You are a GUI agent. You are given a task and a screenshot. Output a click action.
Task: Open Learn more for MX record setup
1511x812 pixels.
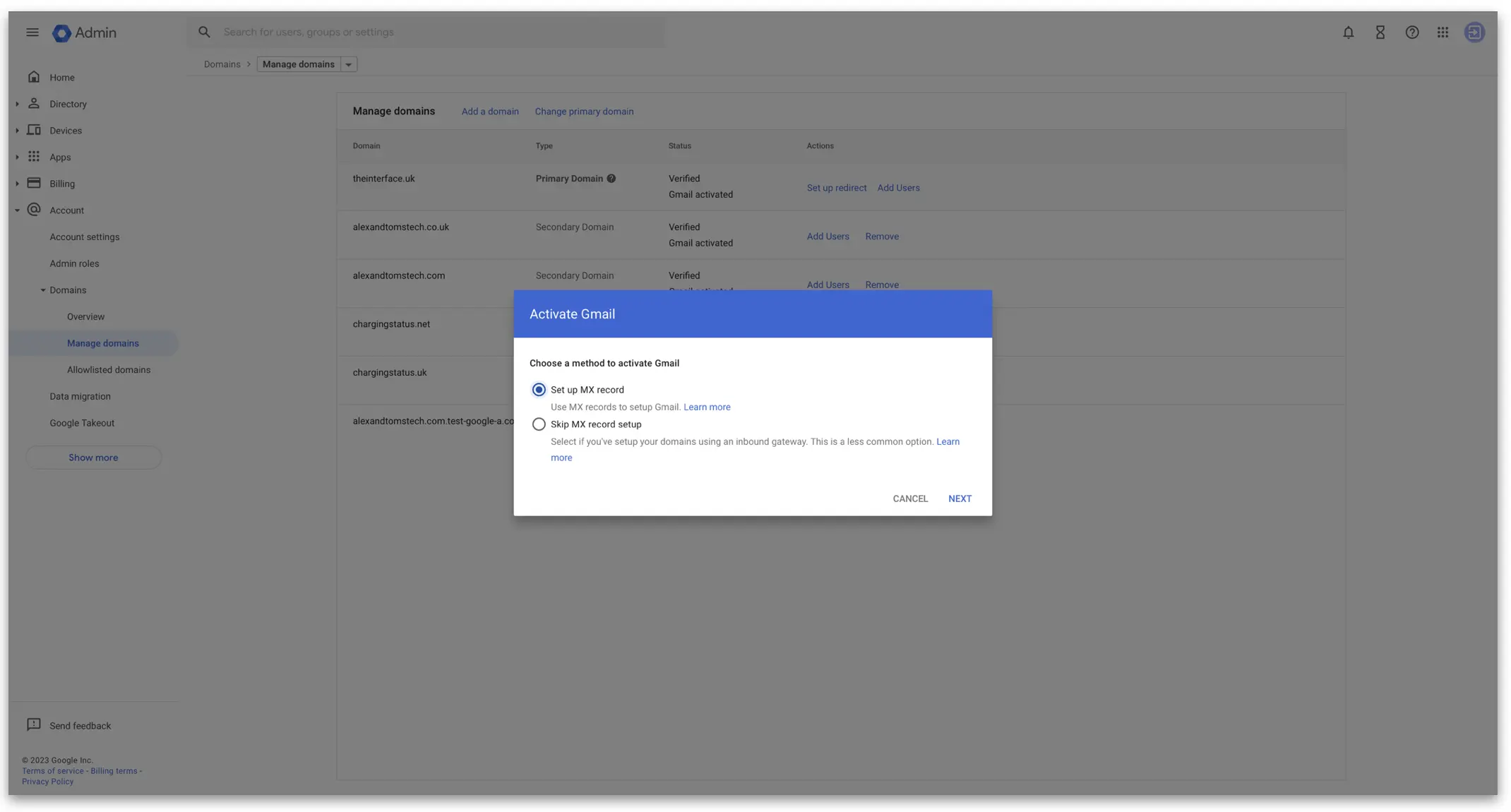point(707,407)
